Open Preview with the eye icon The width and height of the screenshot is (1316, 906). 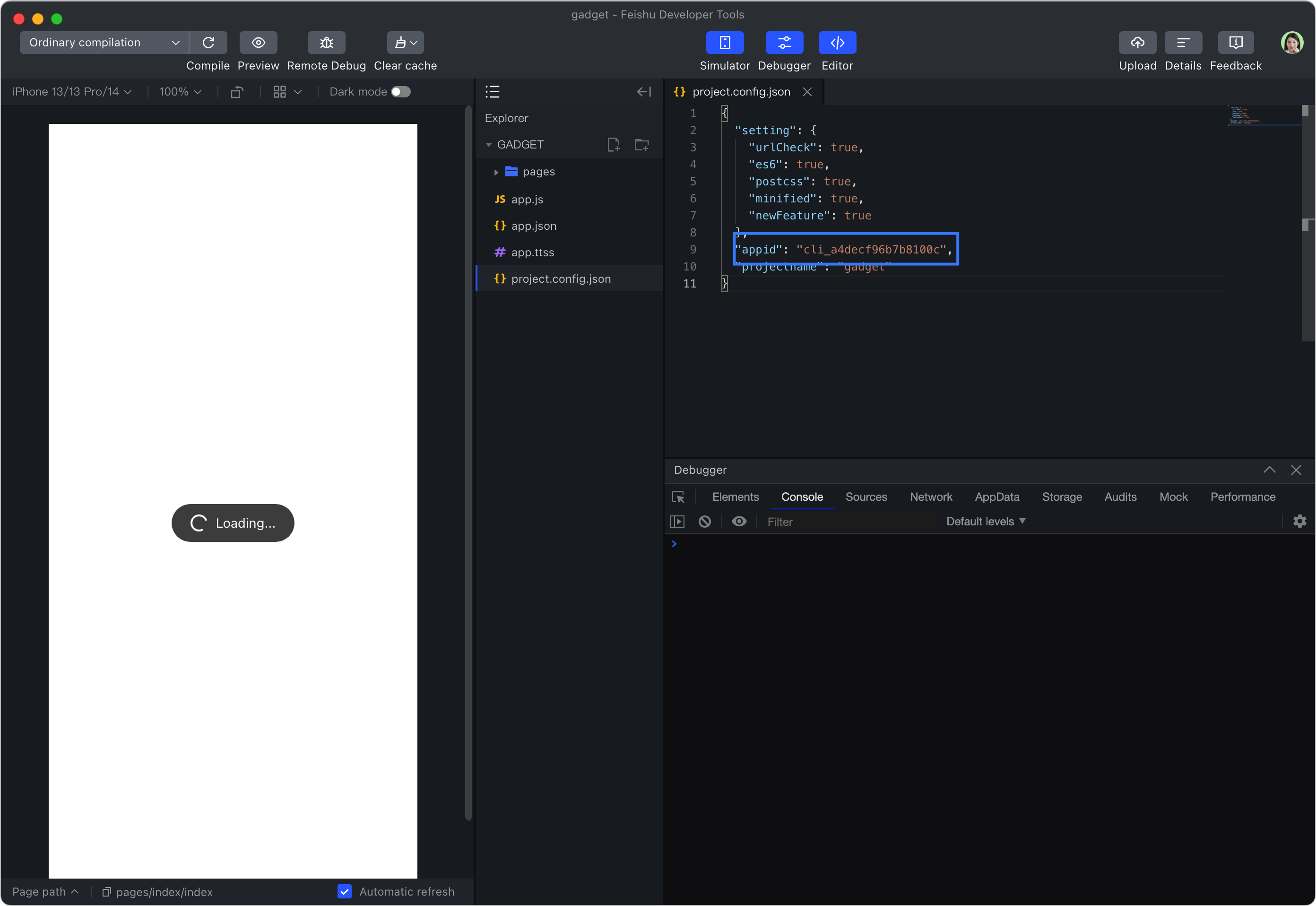(258, 43)
